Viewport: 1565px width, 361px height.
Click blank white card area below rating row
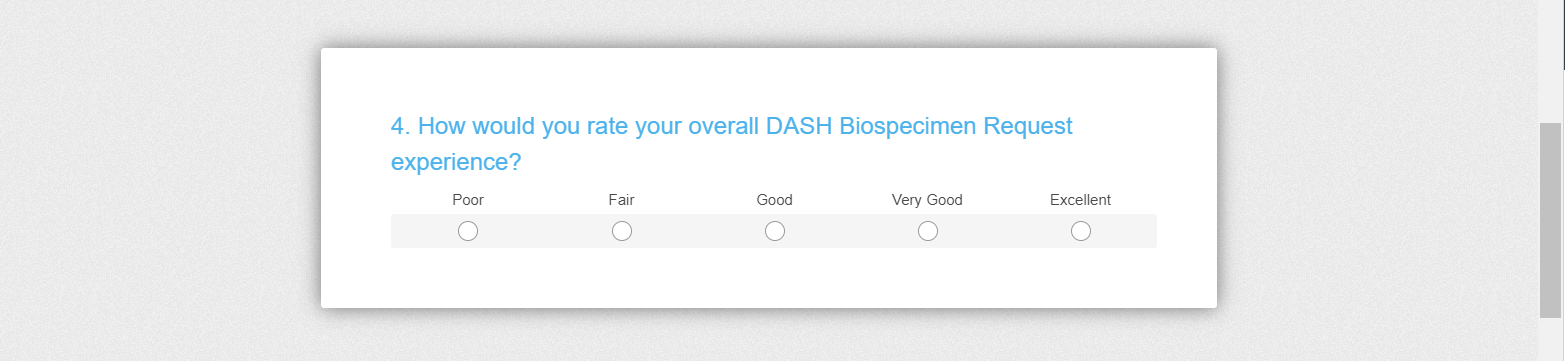(768, 277)
